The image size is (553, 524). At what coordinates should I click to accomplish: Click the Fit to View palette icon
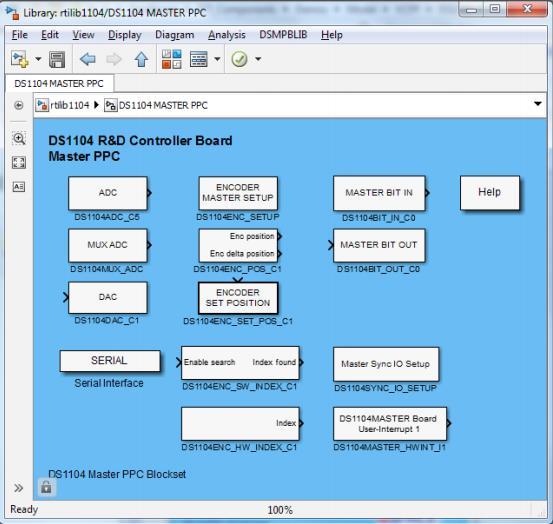[19, 162]
